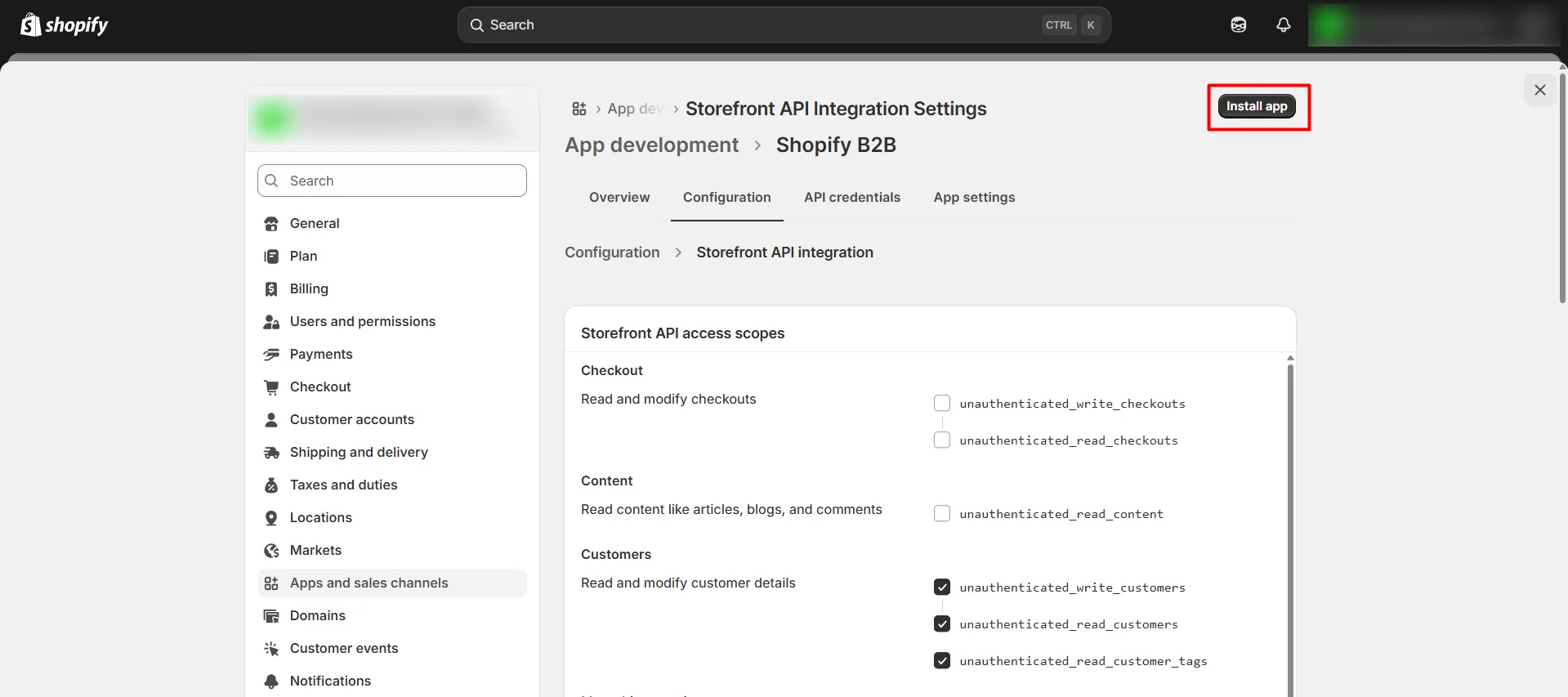Click the Install app button
Viewport: 1568px width, 697px height.
click(1257, 106)
